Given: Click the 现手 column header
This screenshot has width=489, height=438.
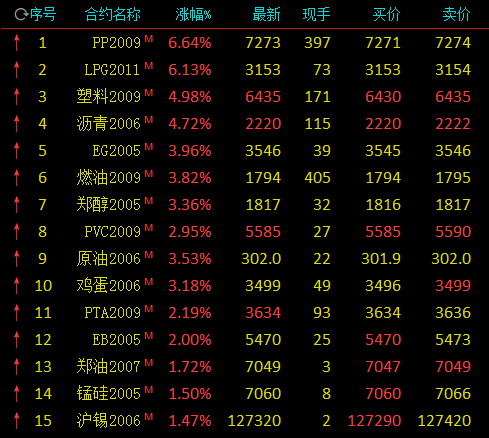Looking at the screenshot, I should pos(316,15).
